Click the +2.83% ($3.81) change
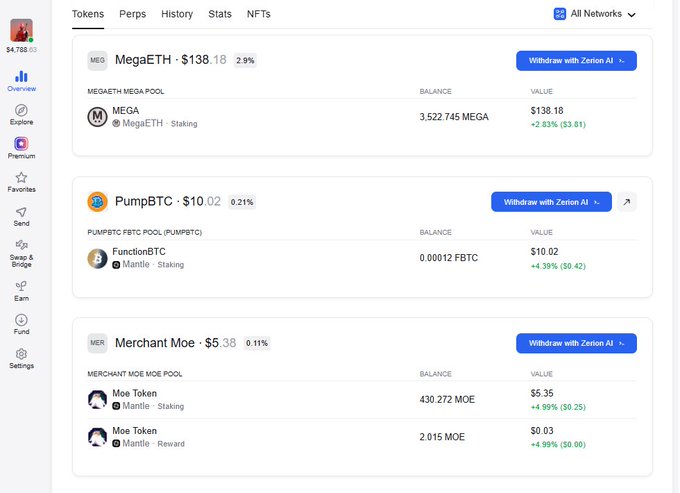The width and height of the screenshot is (680, 493). (x=558, y=124)
